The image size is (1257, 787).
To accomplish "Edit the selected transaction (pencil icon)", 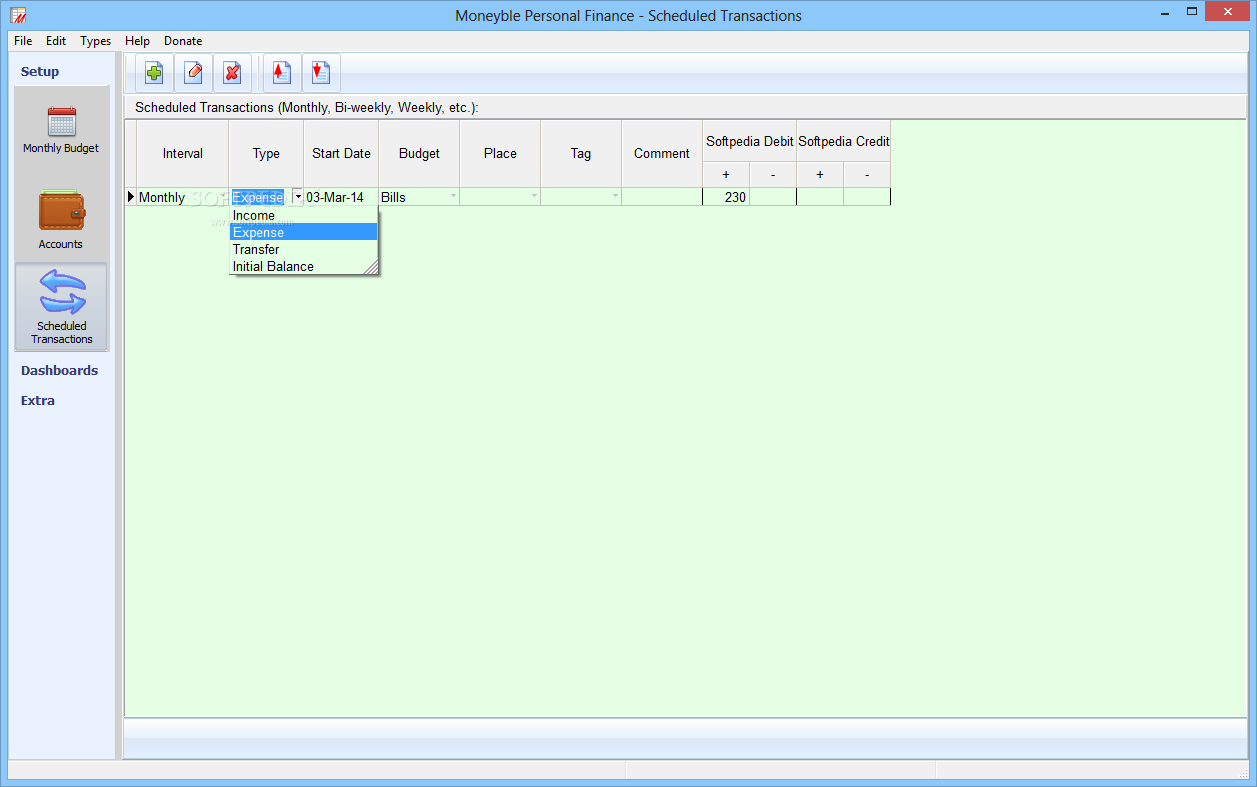I will pyautogui.click(x=193, y=73).
